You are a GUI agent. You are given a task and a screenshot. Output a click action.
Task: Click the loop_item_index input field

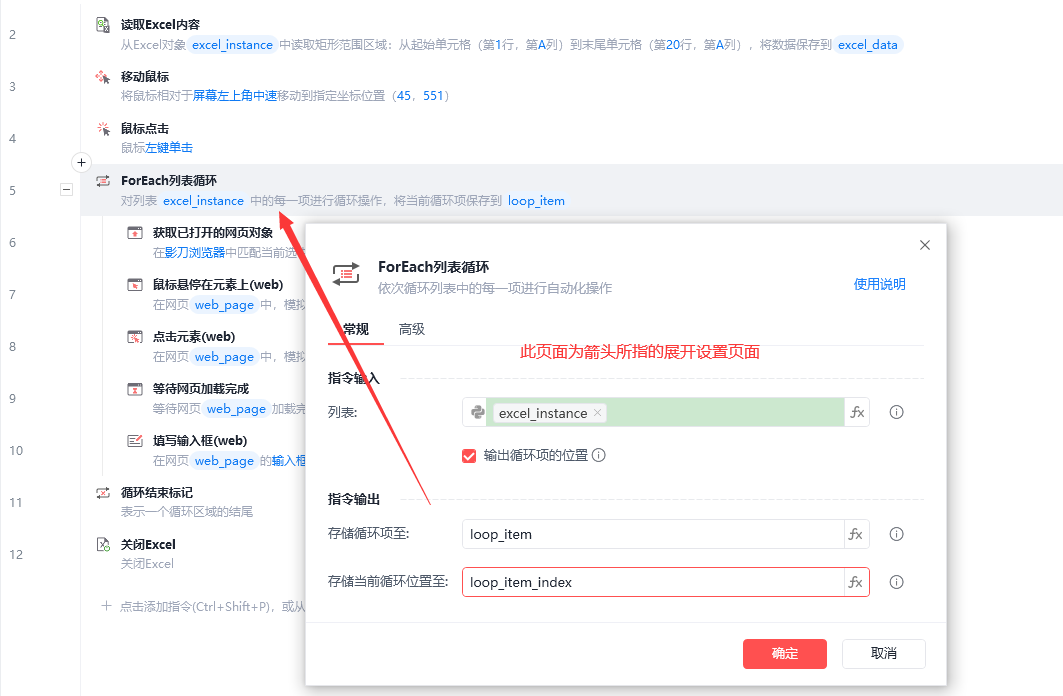(x=653, y=582)
